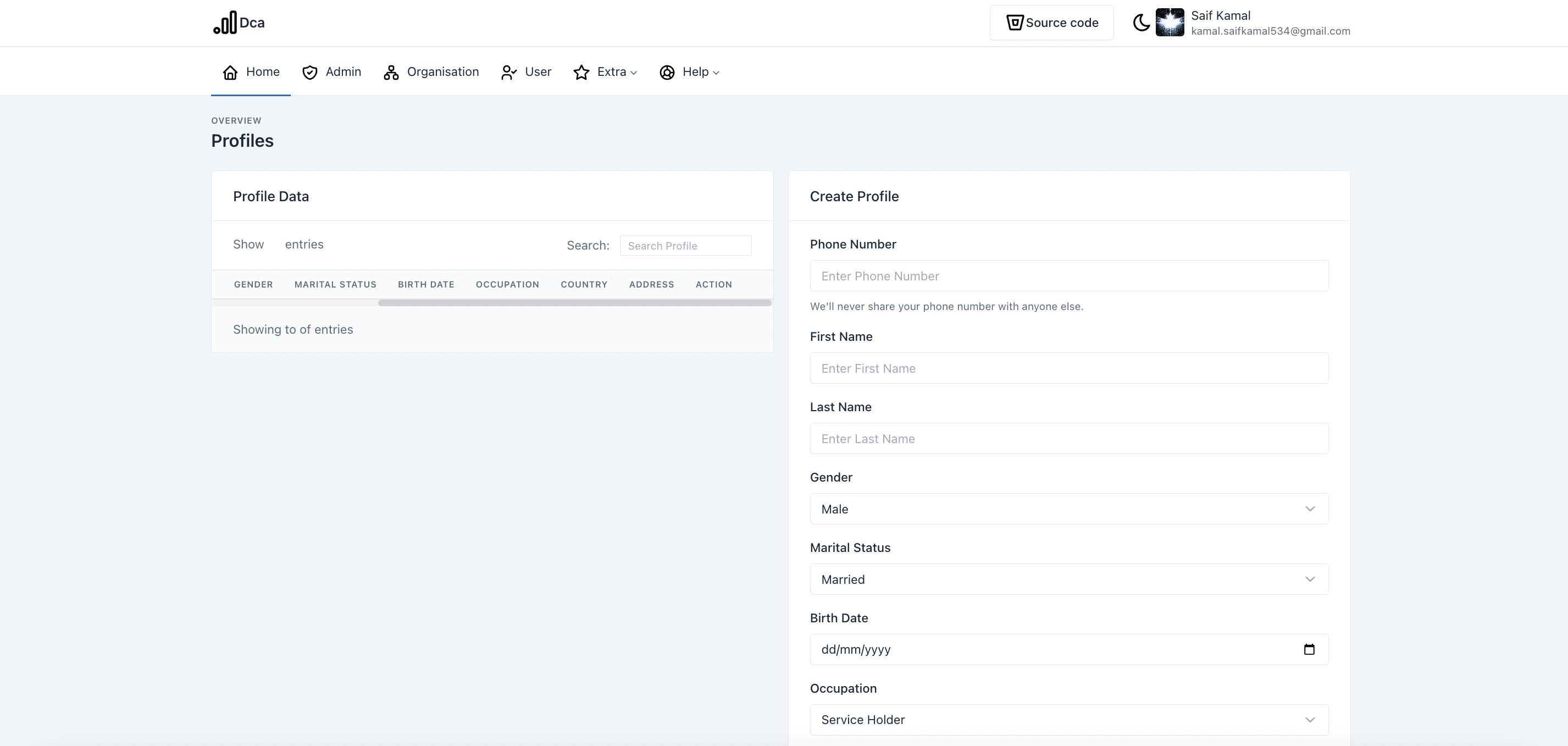The height and width of the screenshot is (746, 1568).
Task: Sort table by Birth Date column header
Action: 425,284
